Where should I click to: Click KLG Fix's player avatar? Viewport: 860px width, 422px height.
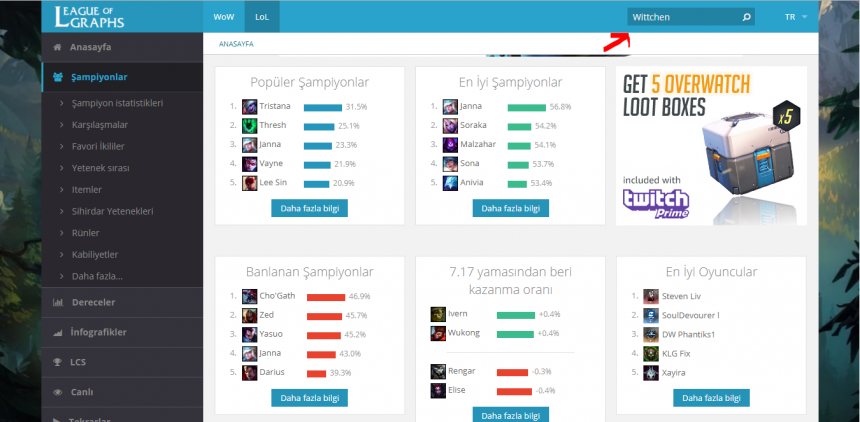[x=651, y=354]
